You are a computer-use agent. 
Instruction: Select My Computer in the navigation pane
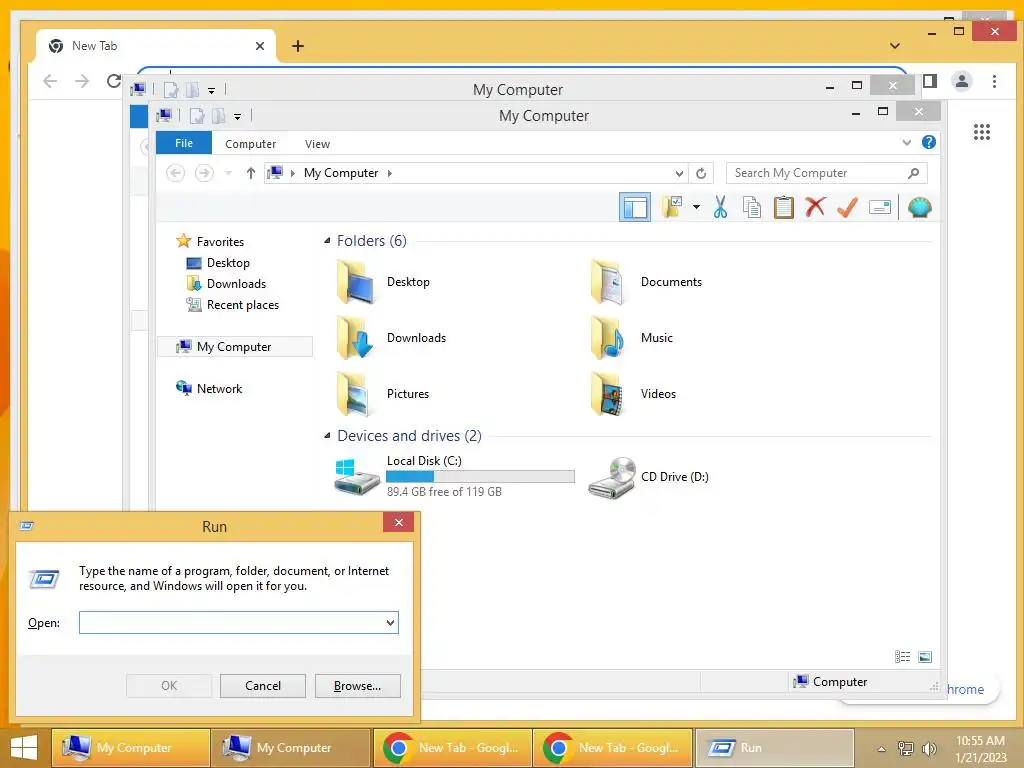(234, 347)
